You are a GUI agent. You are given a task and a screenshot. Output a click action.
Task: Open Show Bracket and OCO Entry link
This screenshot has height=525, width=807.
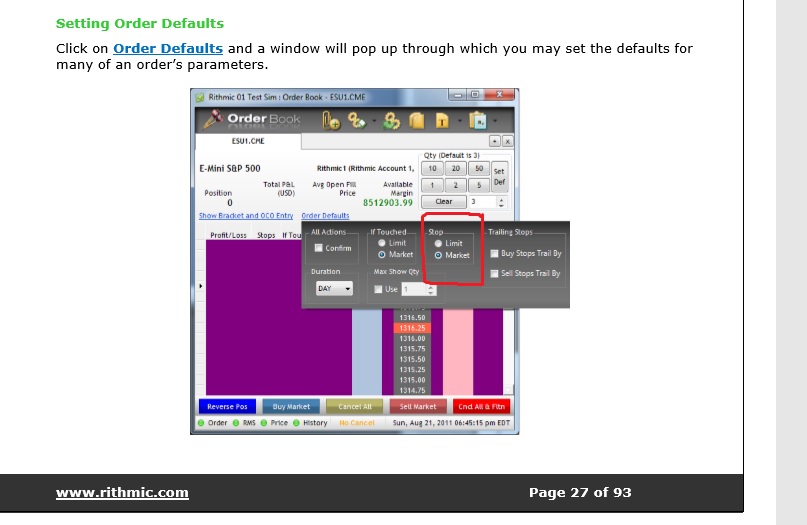[246, 216]
